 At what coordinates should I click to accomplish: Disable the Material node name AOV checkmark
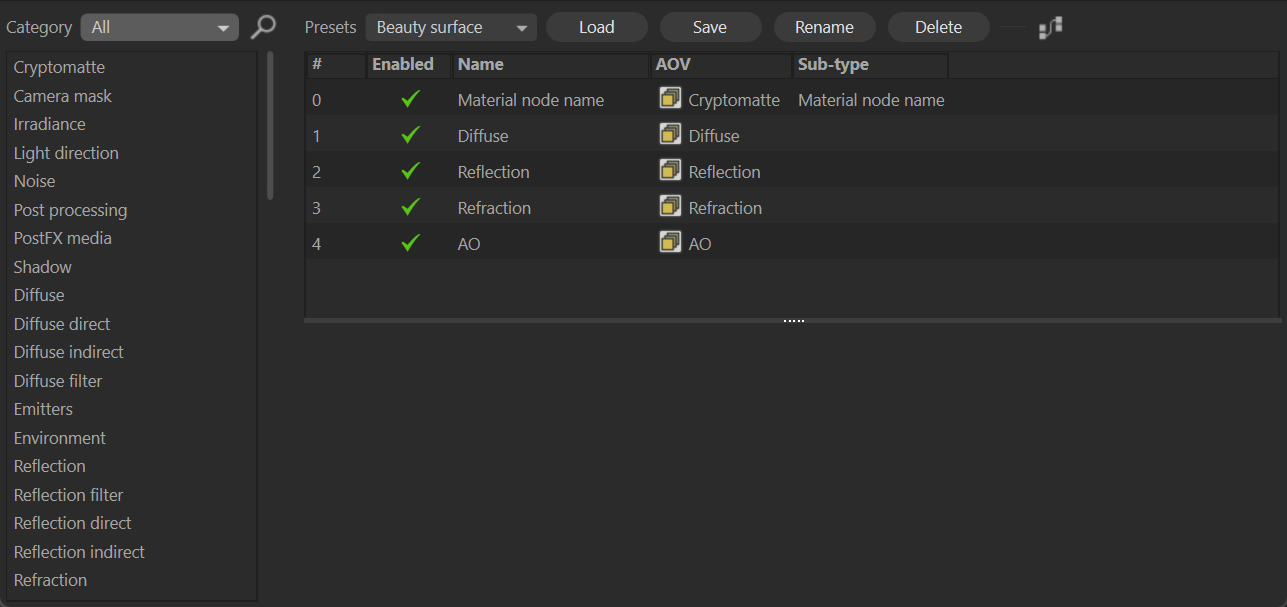[410, 100]
